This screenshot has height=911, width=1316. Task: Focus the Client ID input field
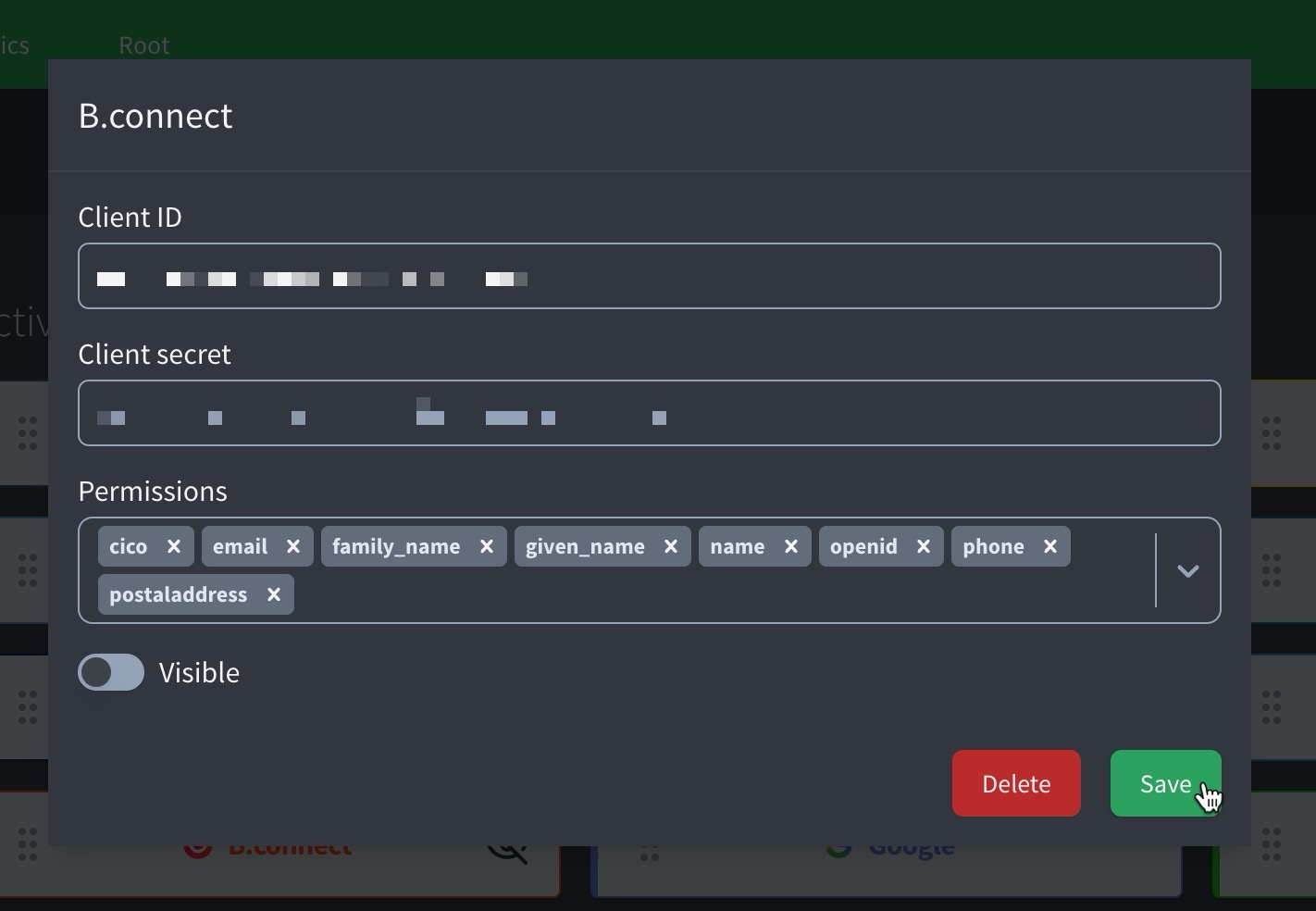[x=650, y=276]
